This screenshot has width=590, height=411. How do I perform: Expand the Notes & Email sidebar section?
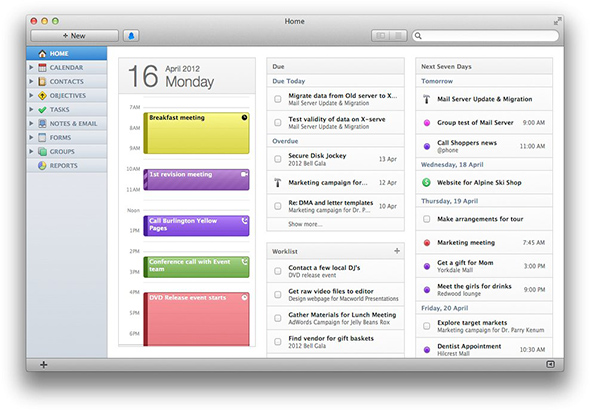coord(31,123)
